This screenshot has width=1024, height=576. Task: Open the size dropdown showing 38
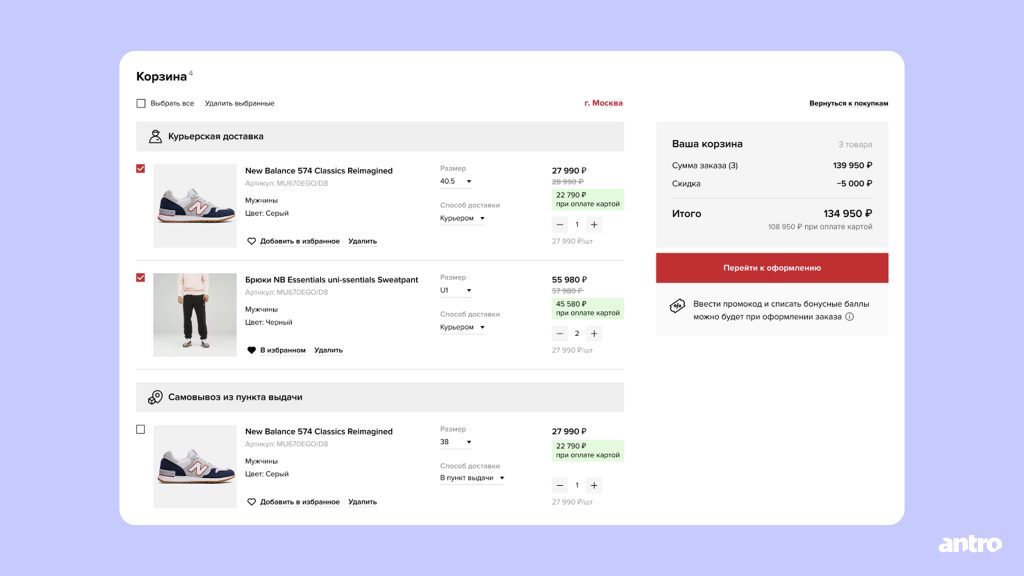pos(456,442)
